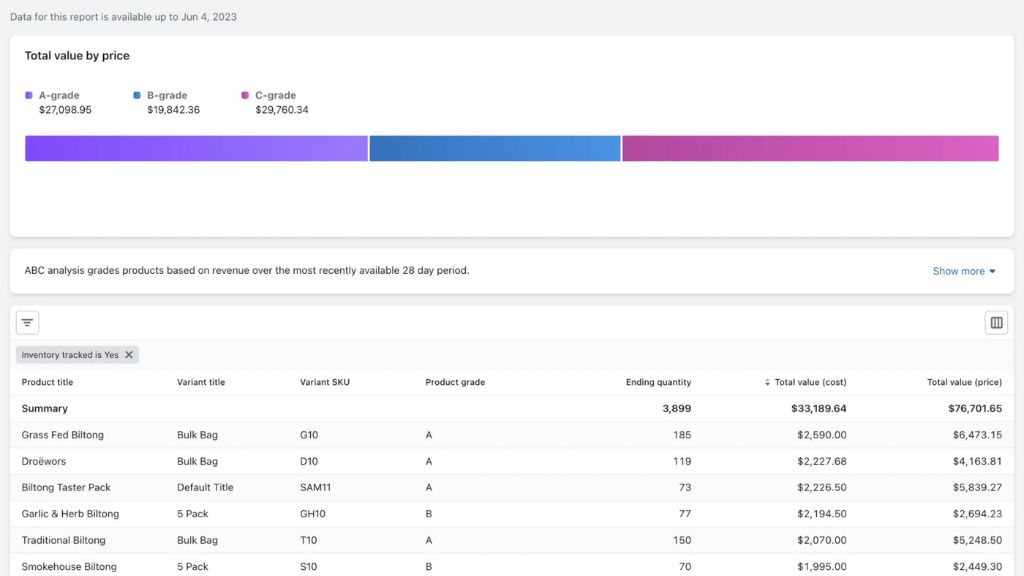Open the Droëwors product

(45, 461)
